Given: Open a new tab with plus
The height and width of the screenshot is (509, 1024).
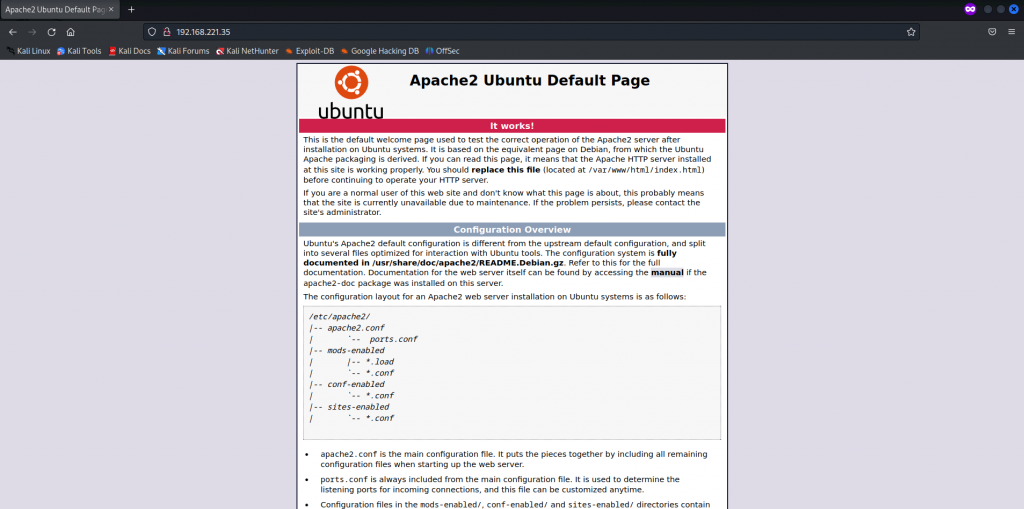Looking at the screenshot, I should coord(131,10).
